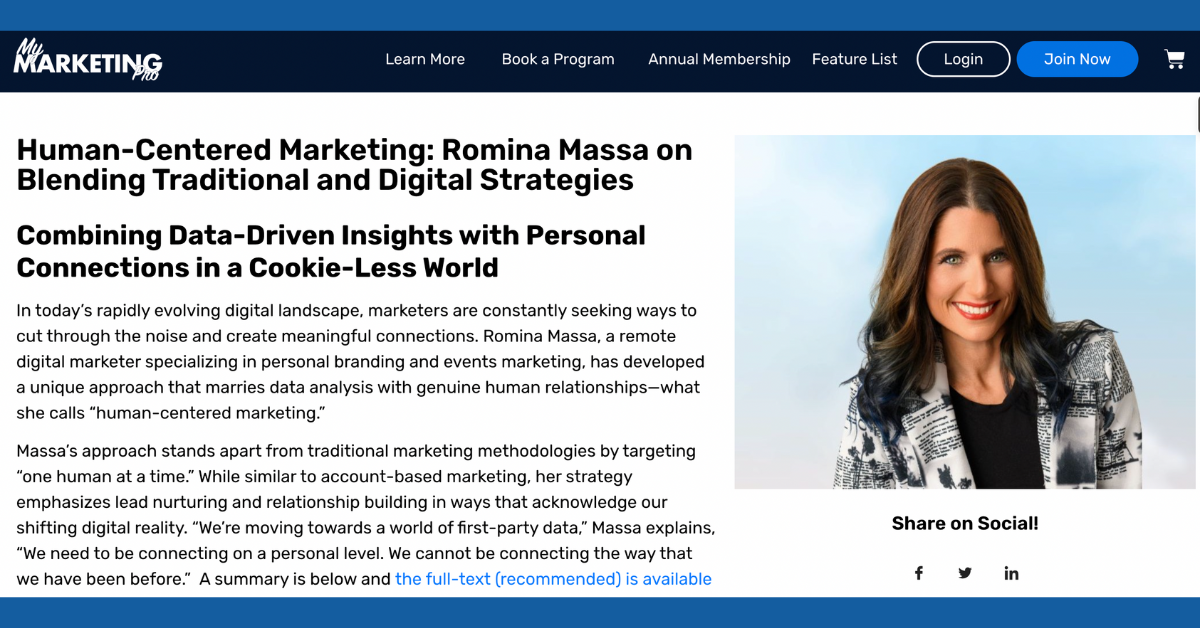
Task: Click the Login button
Action: 963,59
